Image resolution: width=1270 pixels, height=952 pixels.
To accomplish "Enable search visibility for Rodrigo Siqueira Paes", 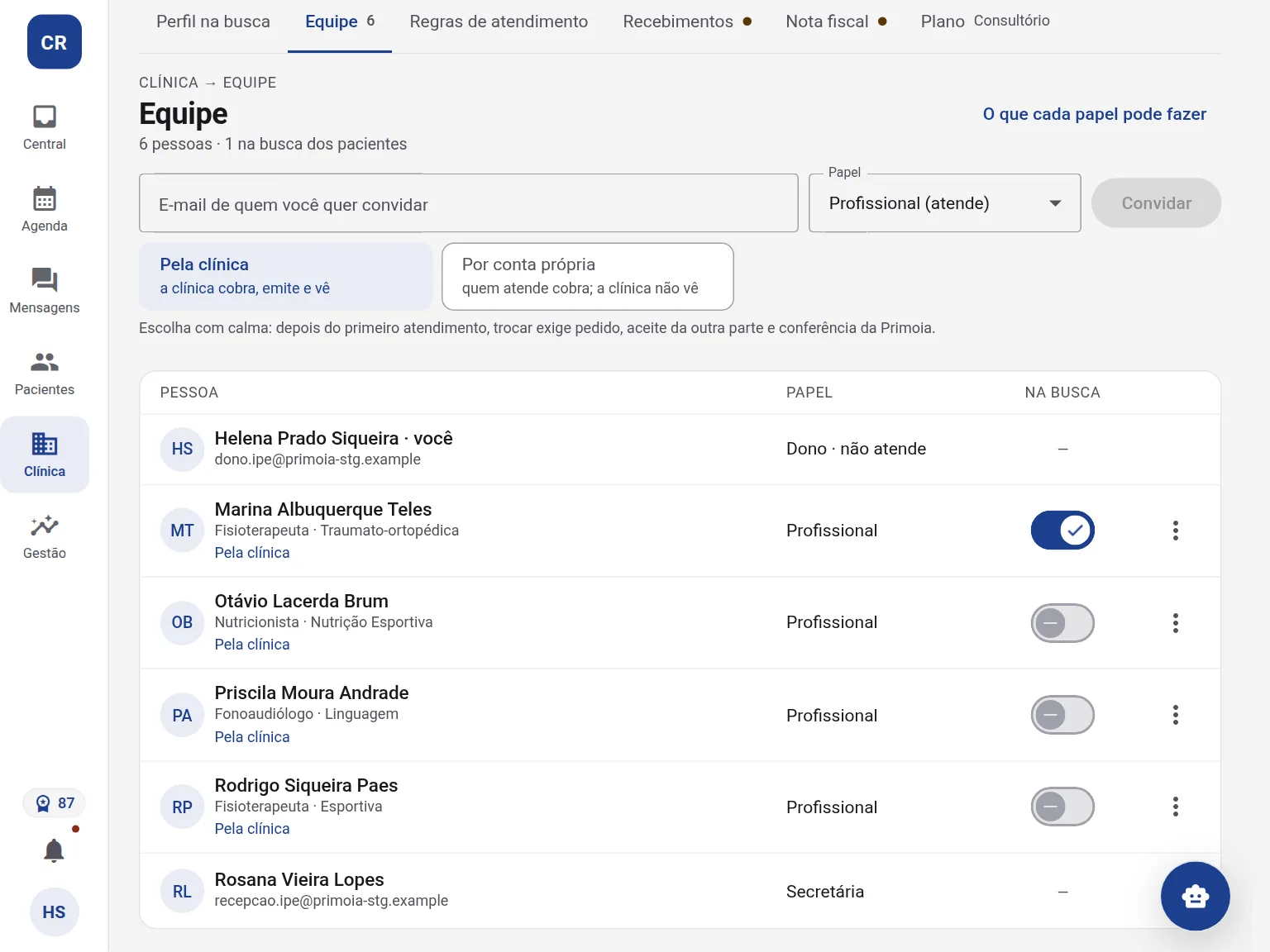I will pyautogui.click(x=1062, y=807).
